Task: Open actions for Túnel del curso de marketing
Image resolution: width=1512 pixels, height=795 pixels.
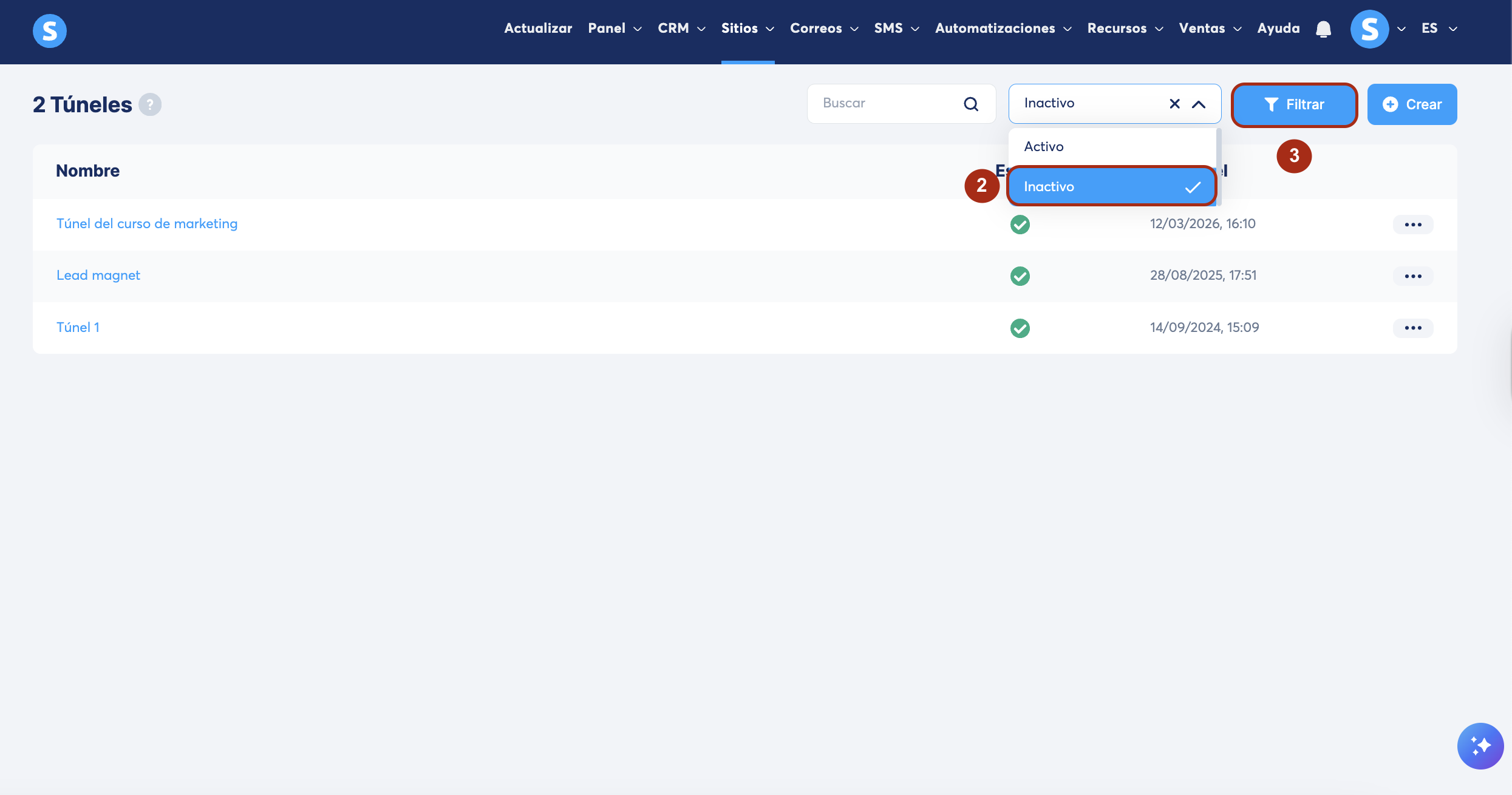Action: 1412,225
